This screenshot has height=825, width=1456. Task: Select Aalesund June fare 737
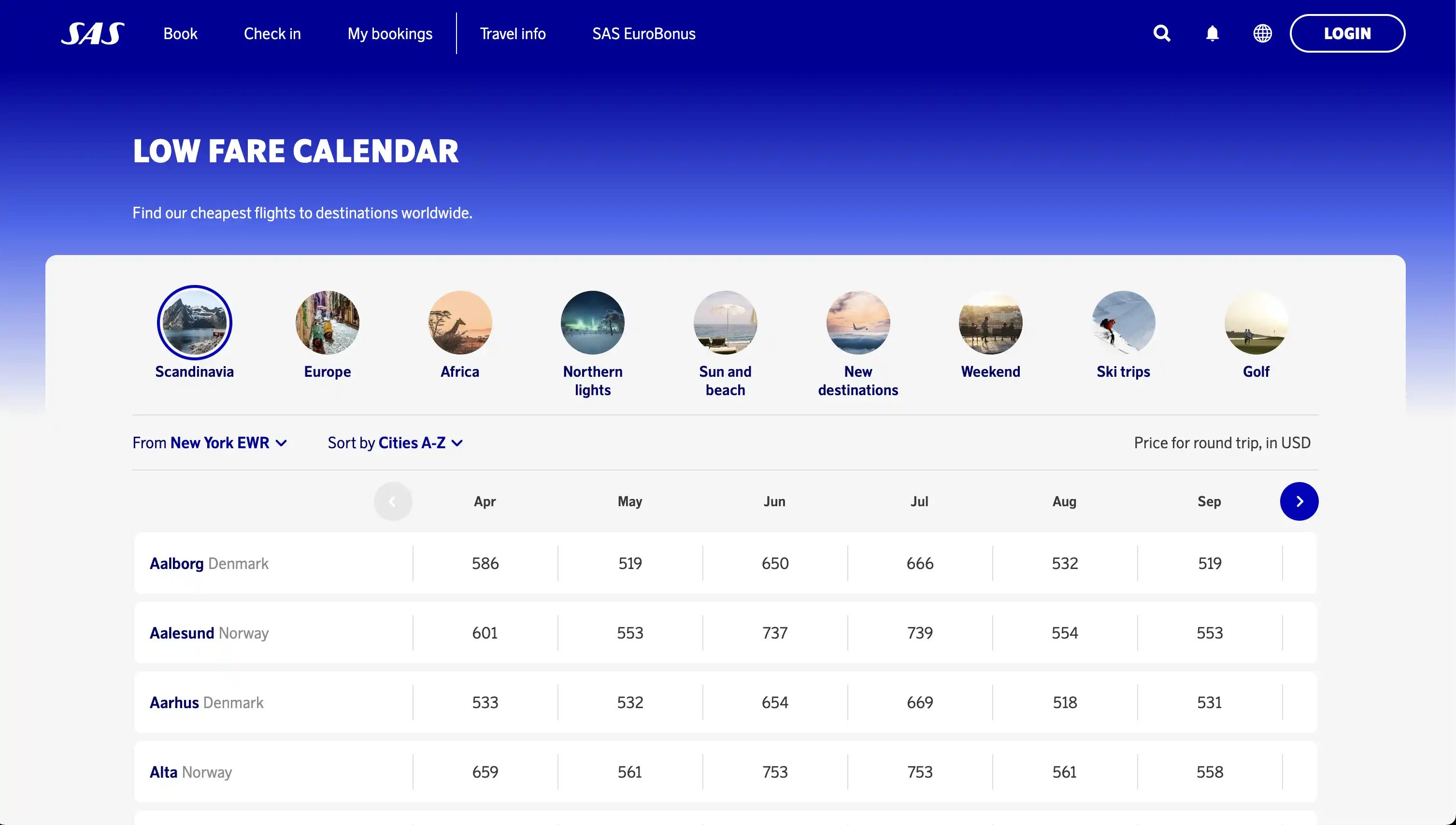point(775,633)
